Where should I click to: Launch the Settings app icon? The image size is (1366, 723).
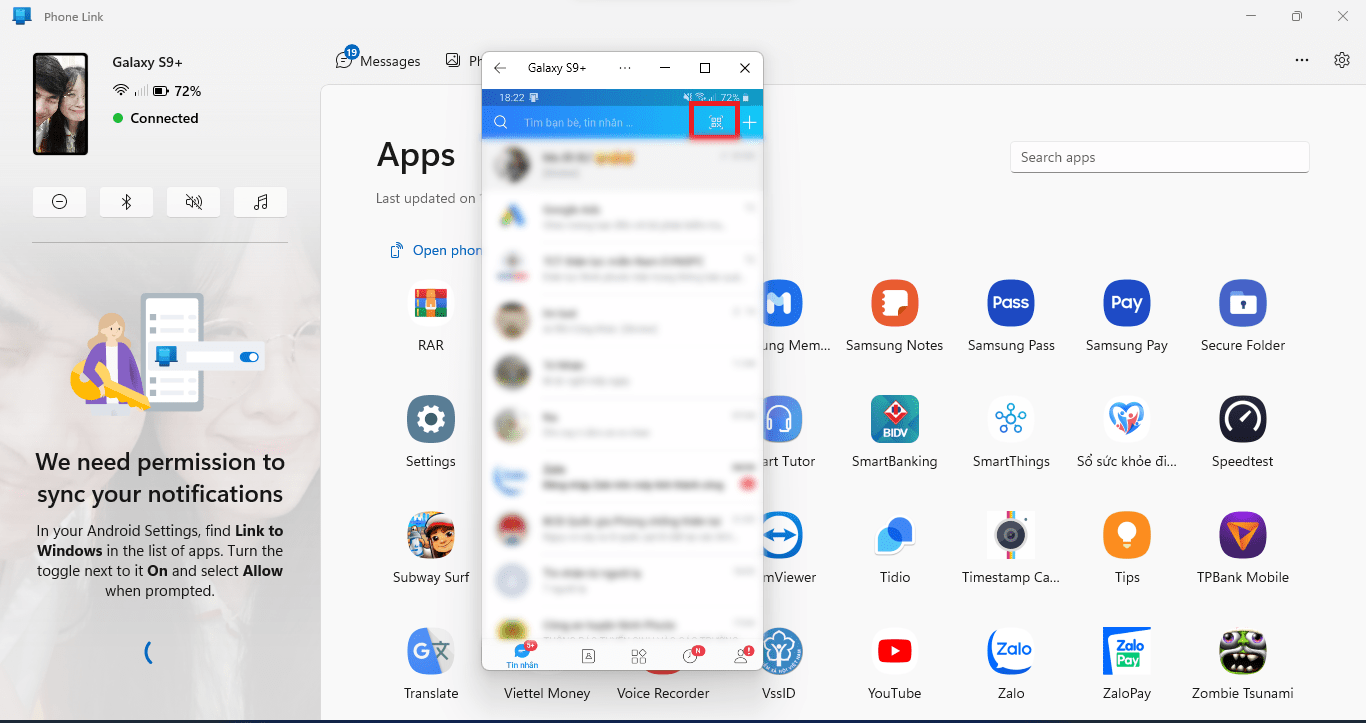tap(431, 419)
